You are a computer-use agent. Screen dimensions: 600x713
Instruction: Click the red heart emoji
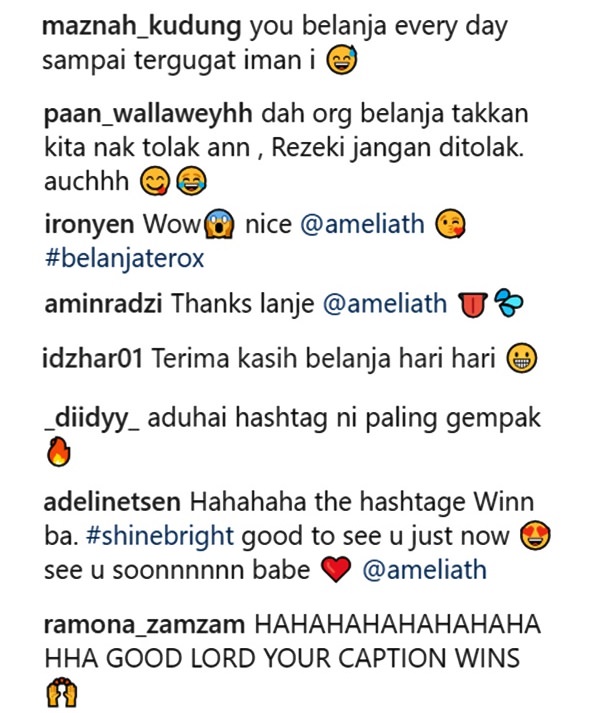336,570
